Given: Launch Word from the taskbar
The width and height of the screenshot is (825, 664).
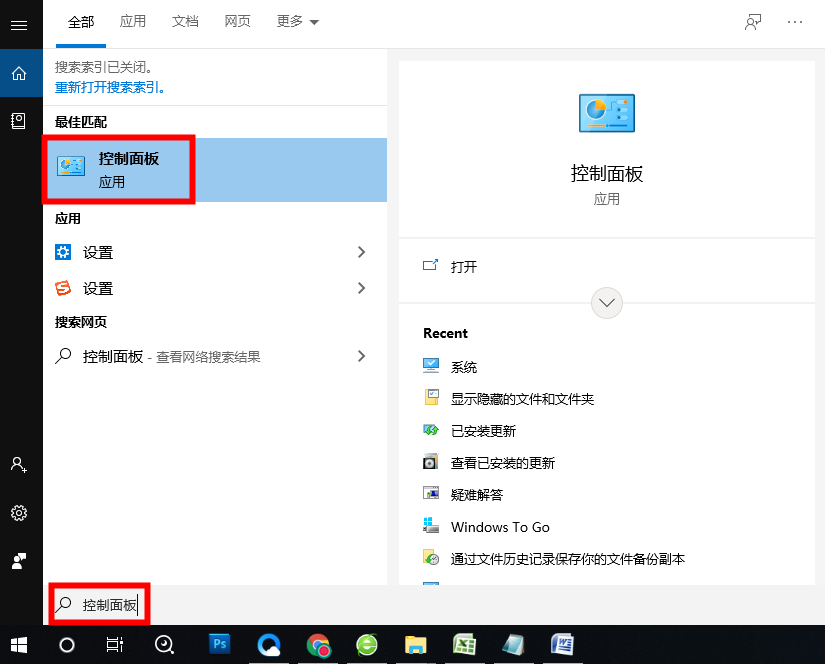Looking at the screenshot, I should coord(562,645).
